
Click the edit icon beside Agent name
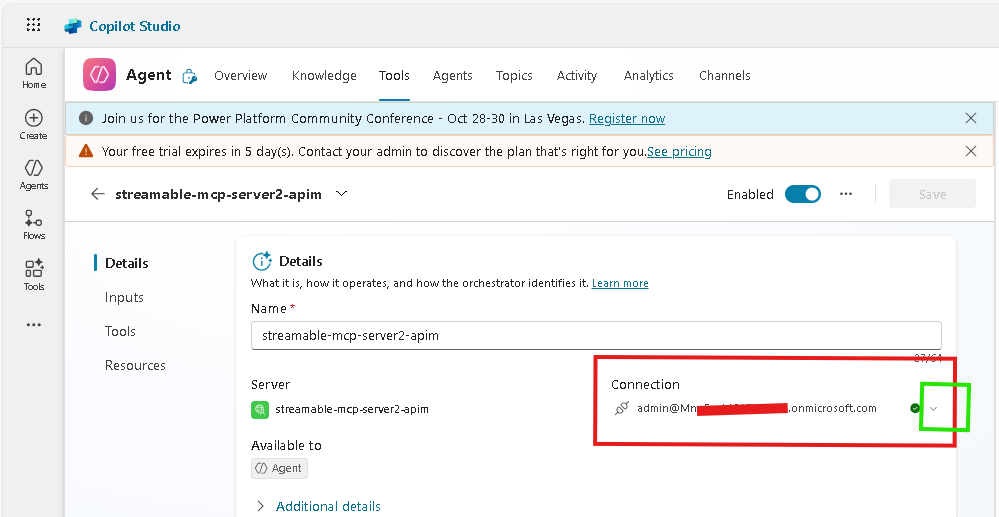189,76
